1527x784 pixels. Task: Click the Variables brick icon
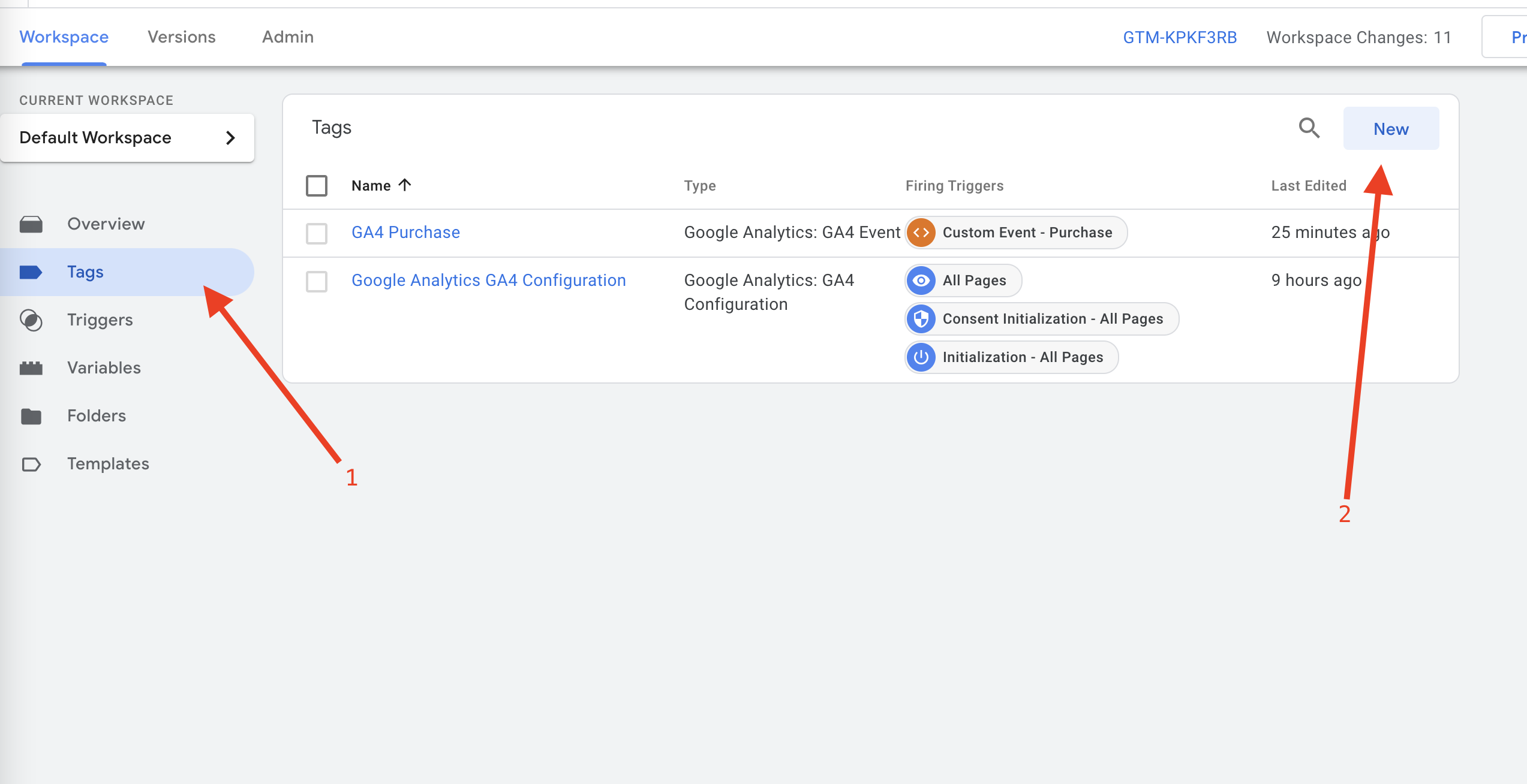(31, 368)
